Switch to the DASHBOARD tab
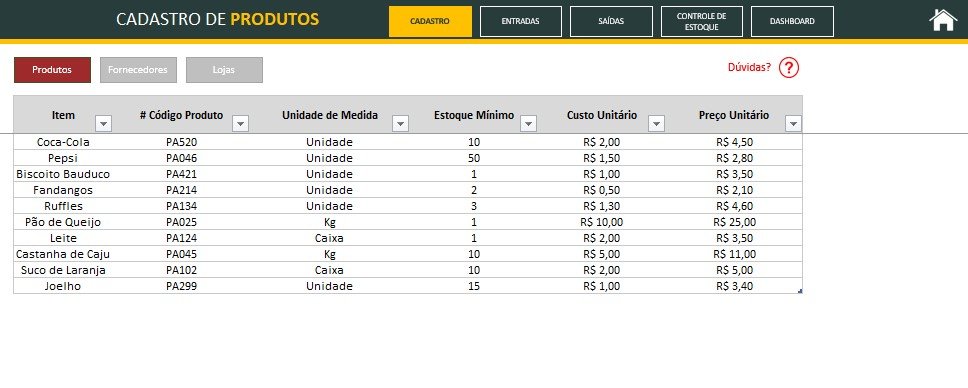The width and height of the screenshot is (968, 388). pyautogui.click(x=792, y=22)
